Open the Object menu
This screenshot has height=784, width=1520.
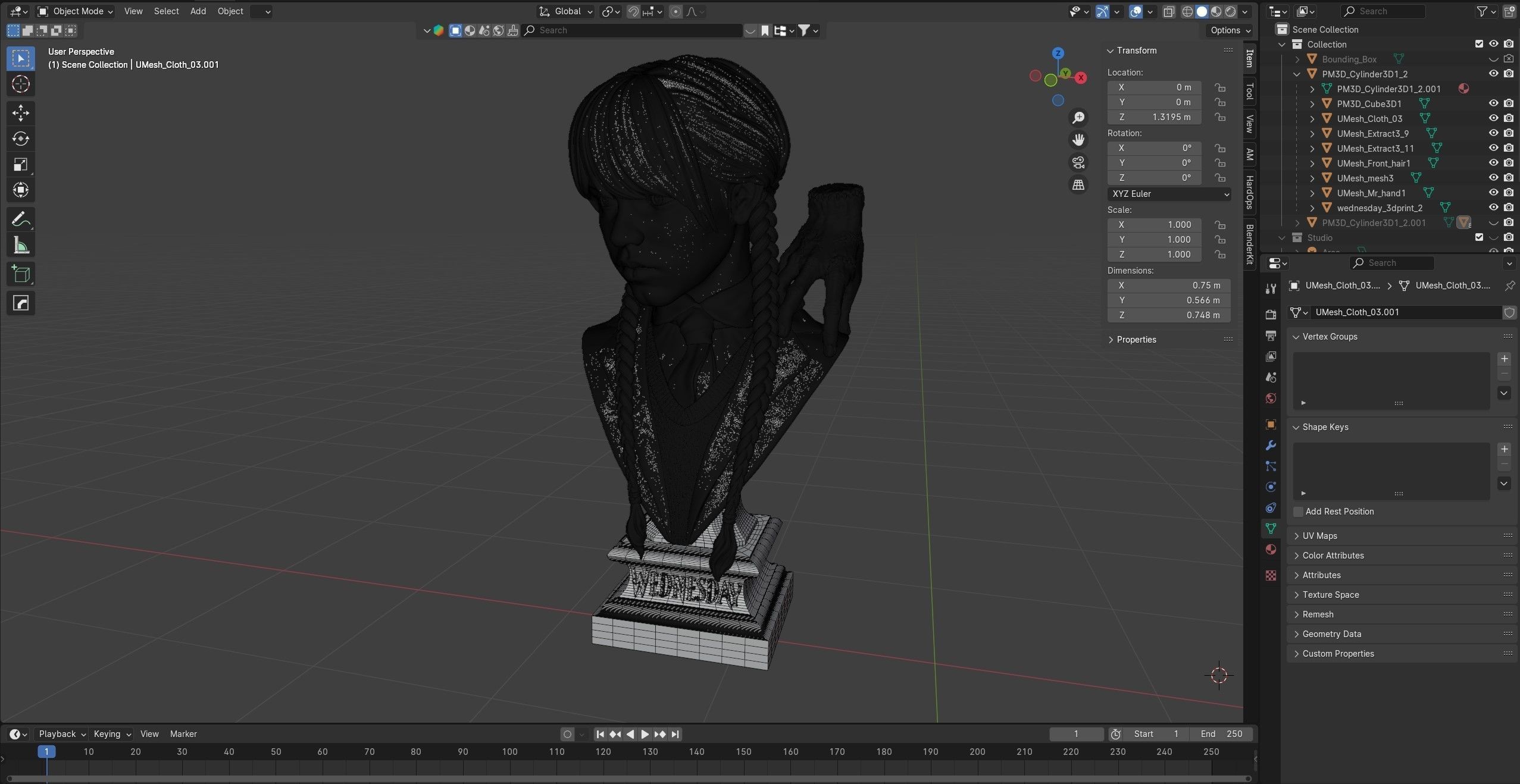[x=230, y=11]
